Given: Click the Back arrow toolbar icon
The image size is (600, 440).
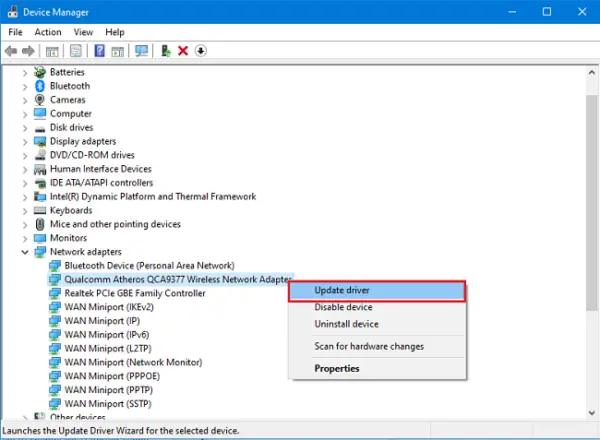Looking at the screenshot, I should [x=11, y=51].
